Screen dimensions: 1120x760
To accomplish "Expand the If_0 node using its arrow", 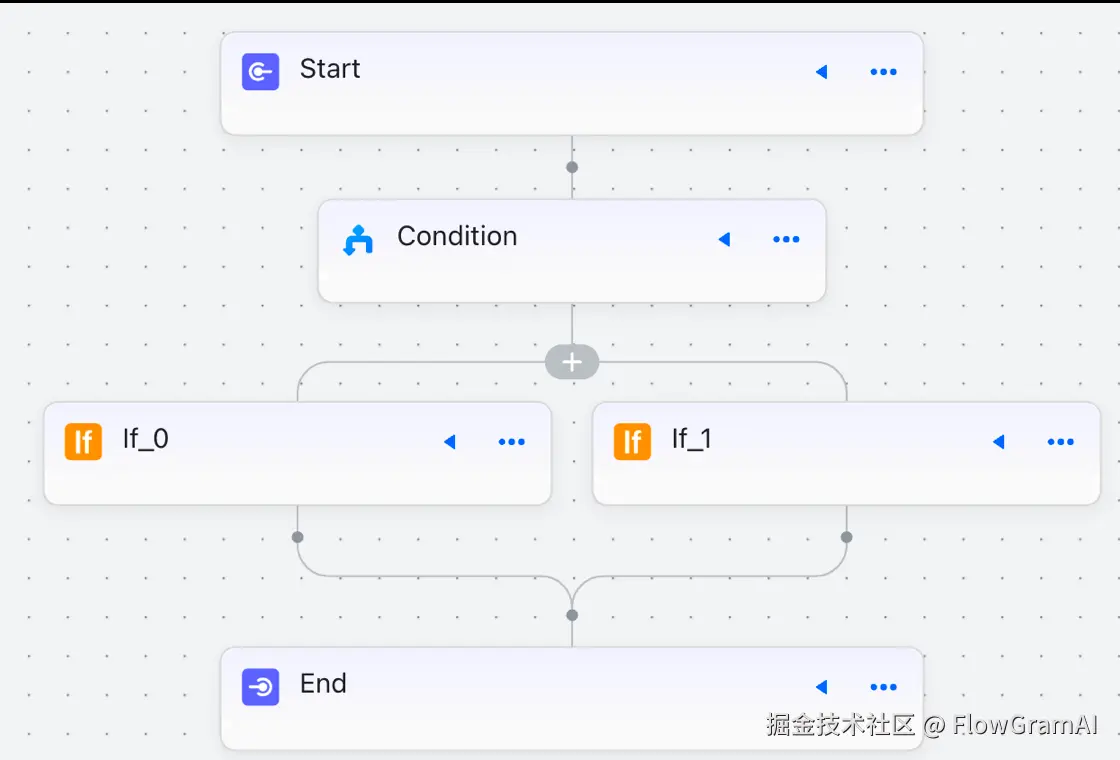I will click(x=450, y=441).
